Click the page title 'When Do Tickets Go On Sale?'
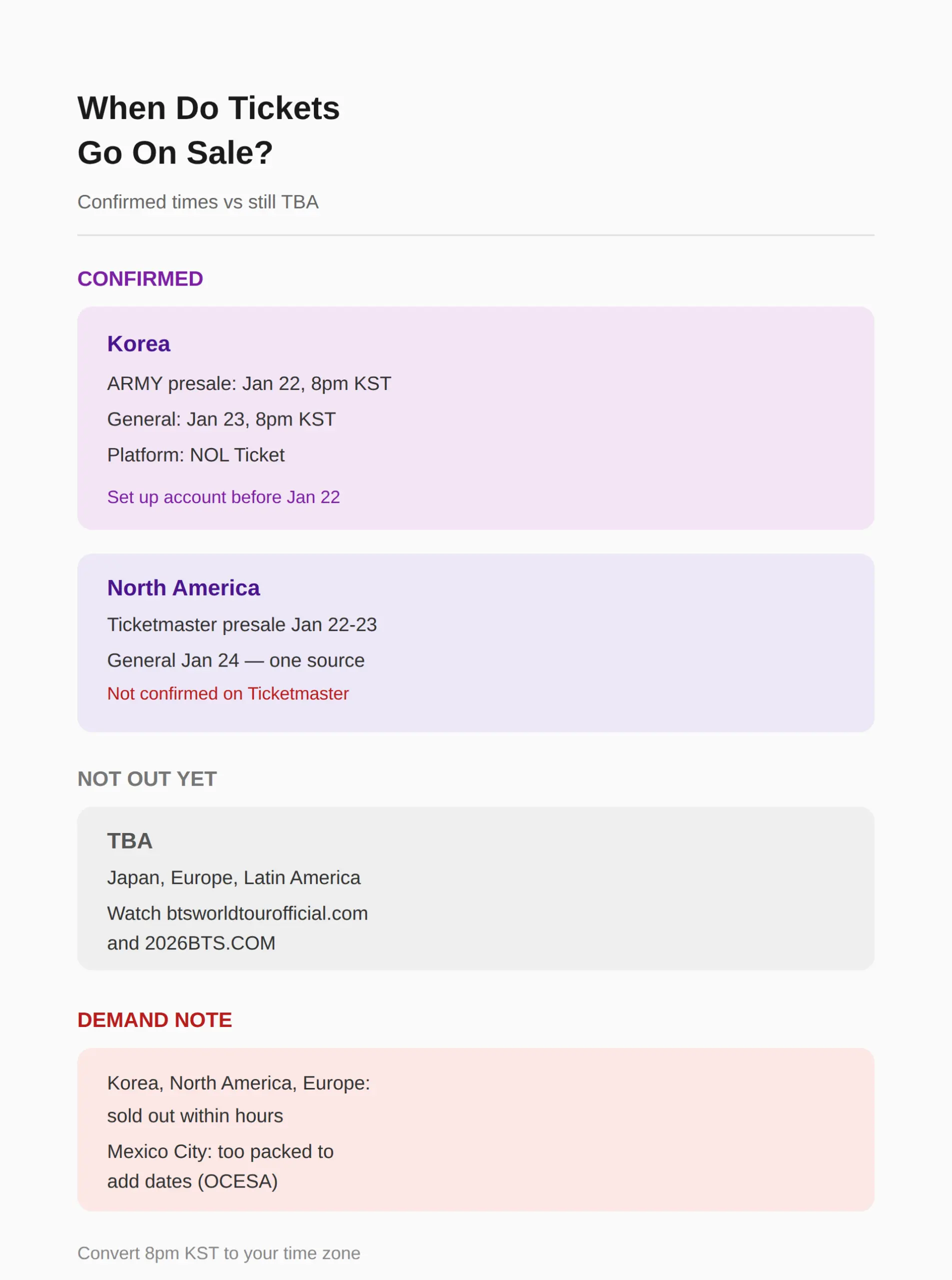Screen dimensions: 952x1280 (x=208, y=130)
